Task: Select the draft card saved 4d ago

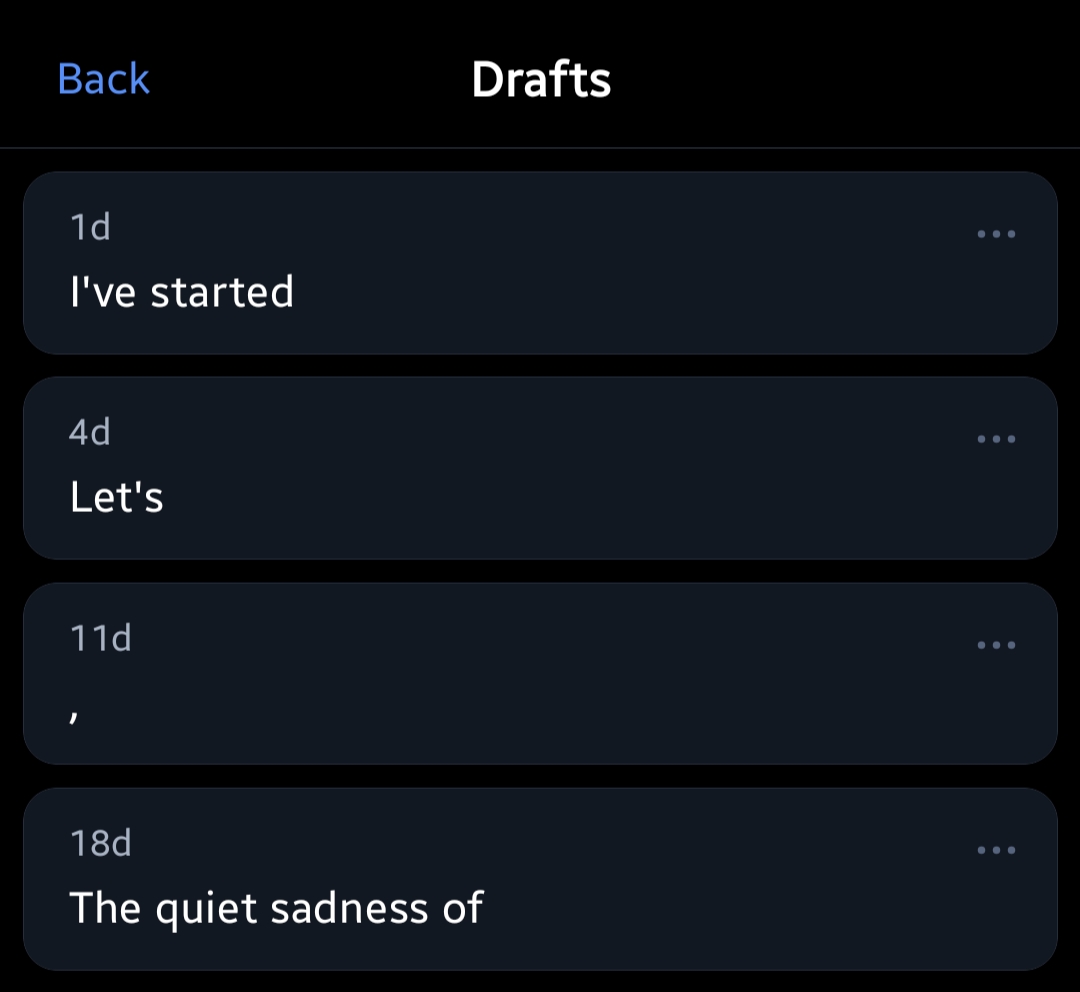Action: pyautogui.click(x=540, y=468)
